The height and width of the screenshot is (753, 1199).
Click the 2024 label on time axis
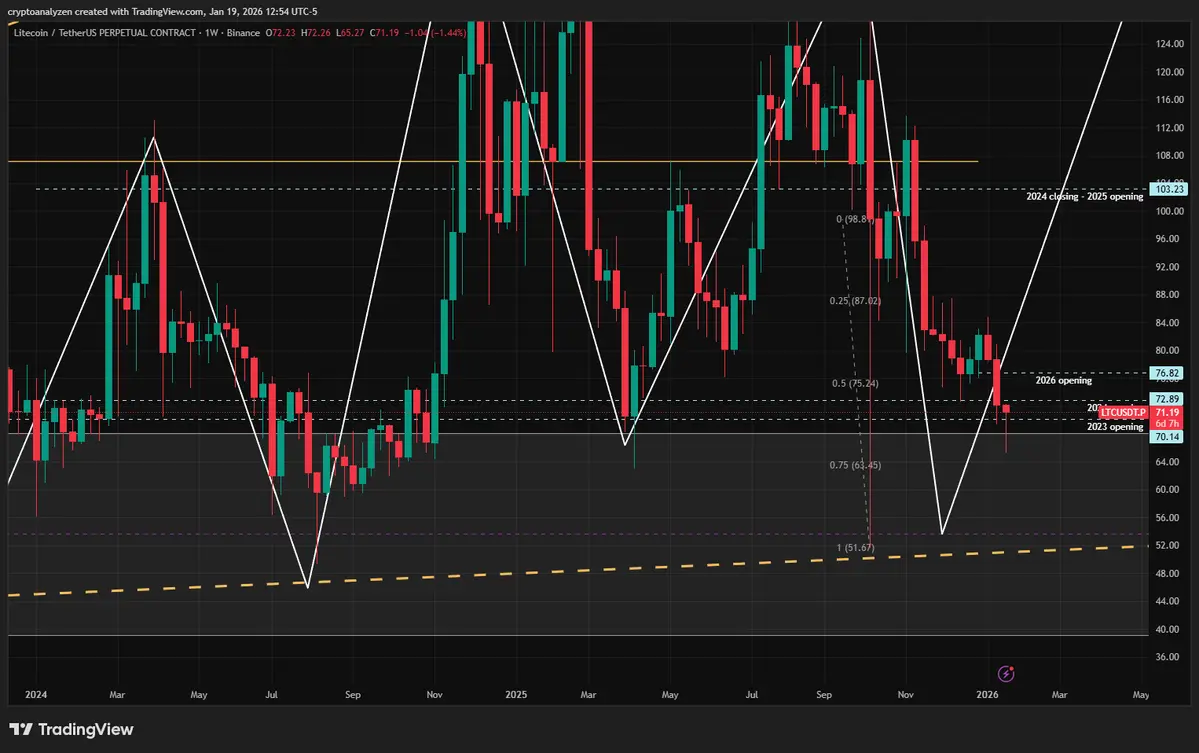coord(36,694)
